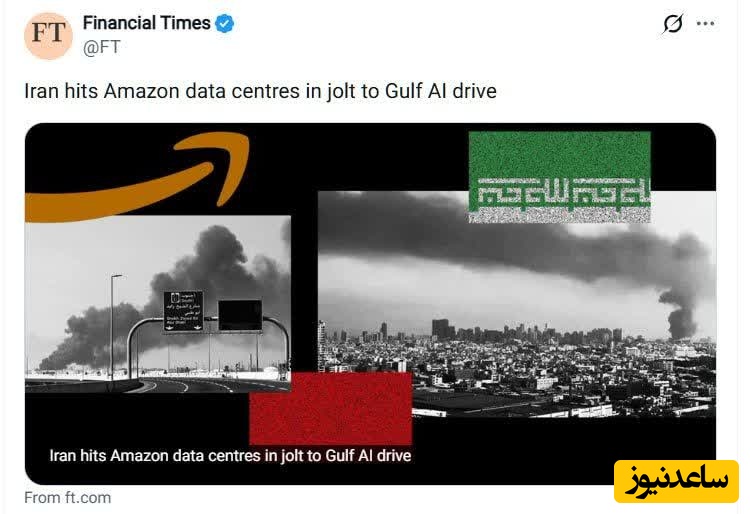Open the left highway smoke photo
The image size is (750, 514).
(x=158, y=304)
